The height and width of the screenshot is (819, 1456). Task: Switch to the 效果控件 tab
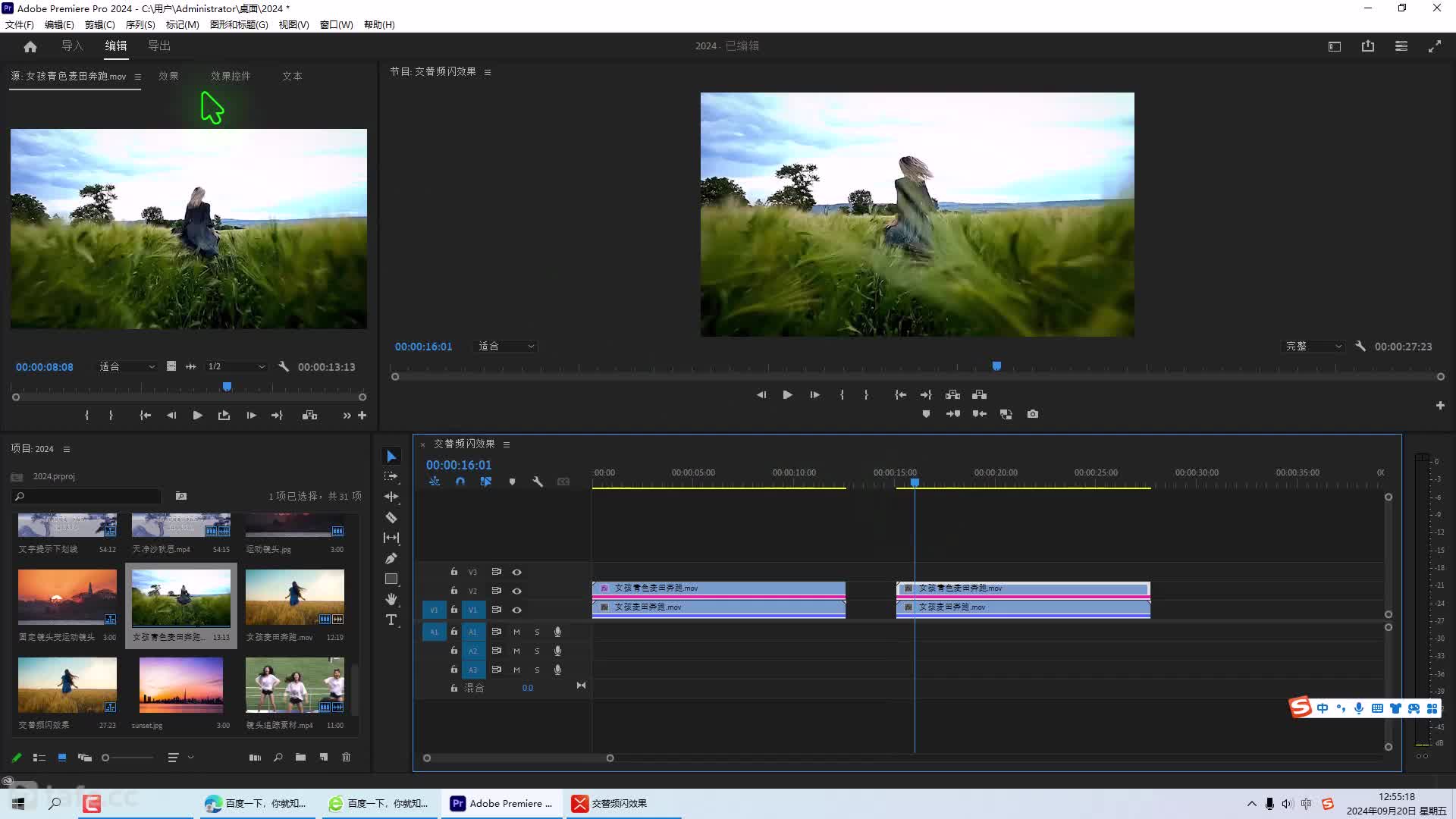coord(231,76)
